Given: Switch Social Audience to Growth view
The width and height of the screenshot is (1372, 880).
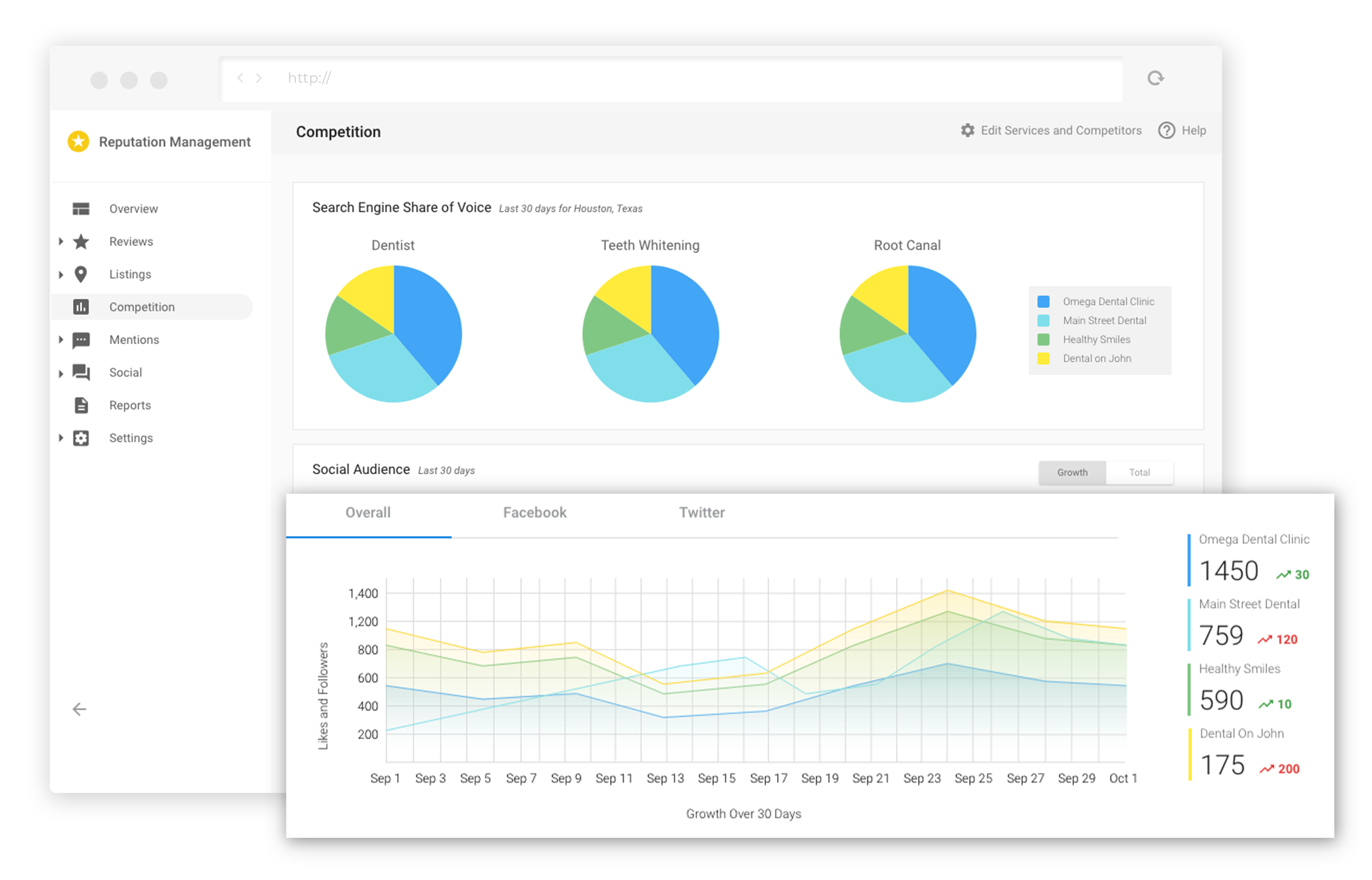Looking at the screenshot, I should click(1072, 472).
